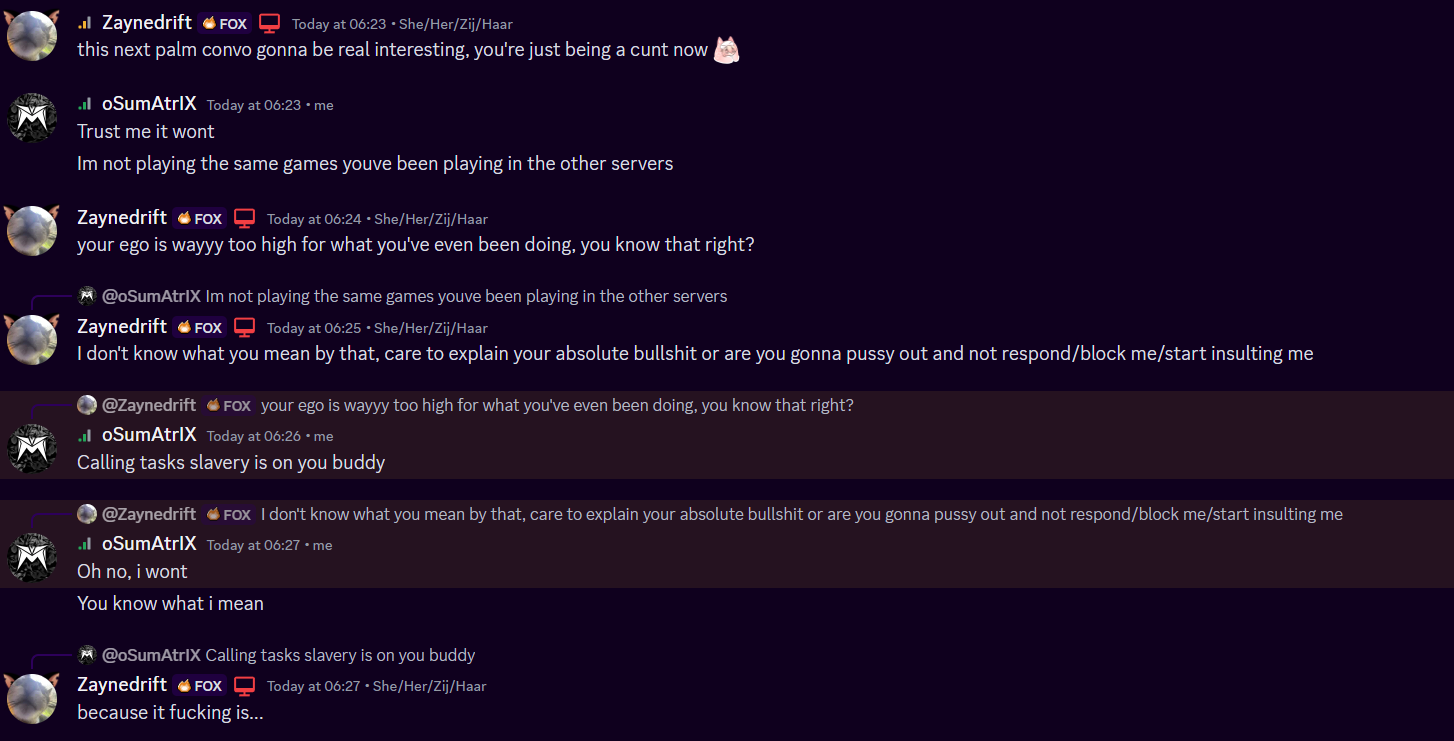Click the red monitor icon on Zaynedrift's 06:24 message
Image resolution: width=1454 pixels, height=741 pixels.
(x=245, y=218)
